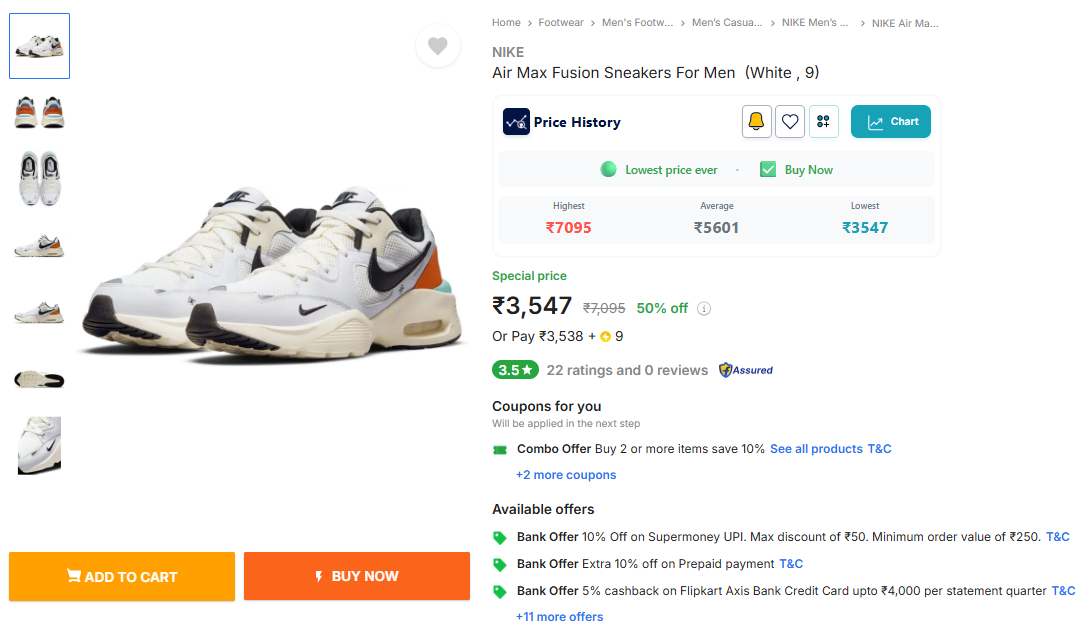Viewport: 1089px width, 626px height.
Task: Click the price alert bell icon
Action: (756, 122)
